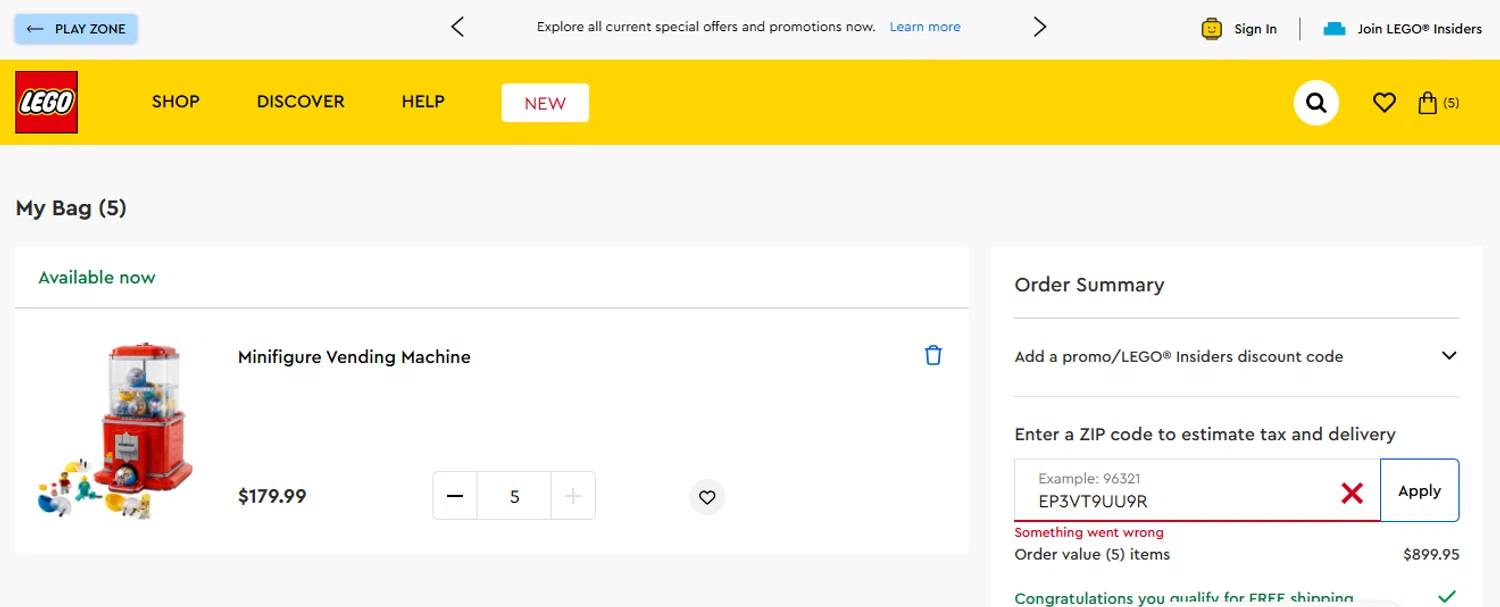Click the 'Order Summary' heading

1089,285
